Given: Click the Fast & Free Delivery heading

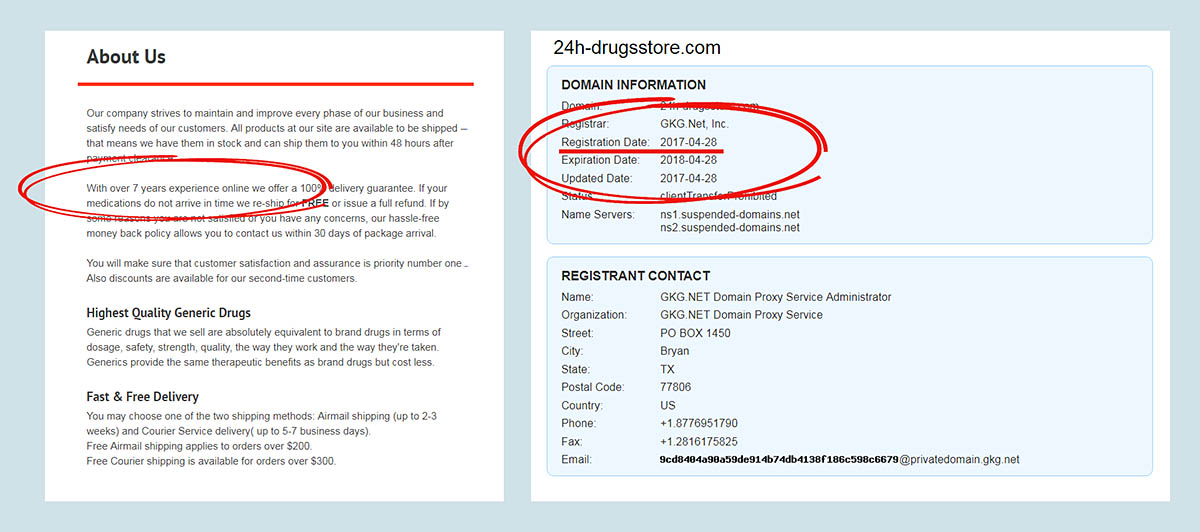Looking at the screenshot, I should point(142,397).
